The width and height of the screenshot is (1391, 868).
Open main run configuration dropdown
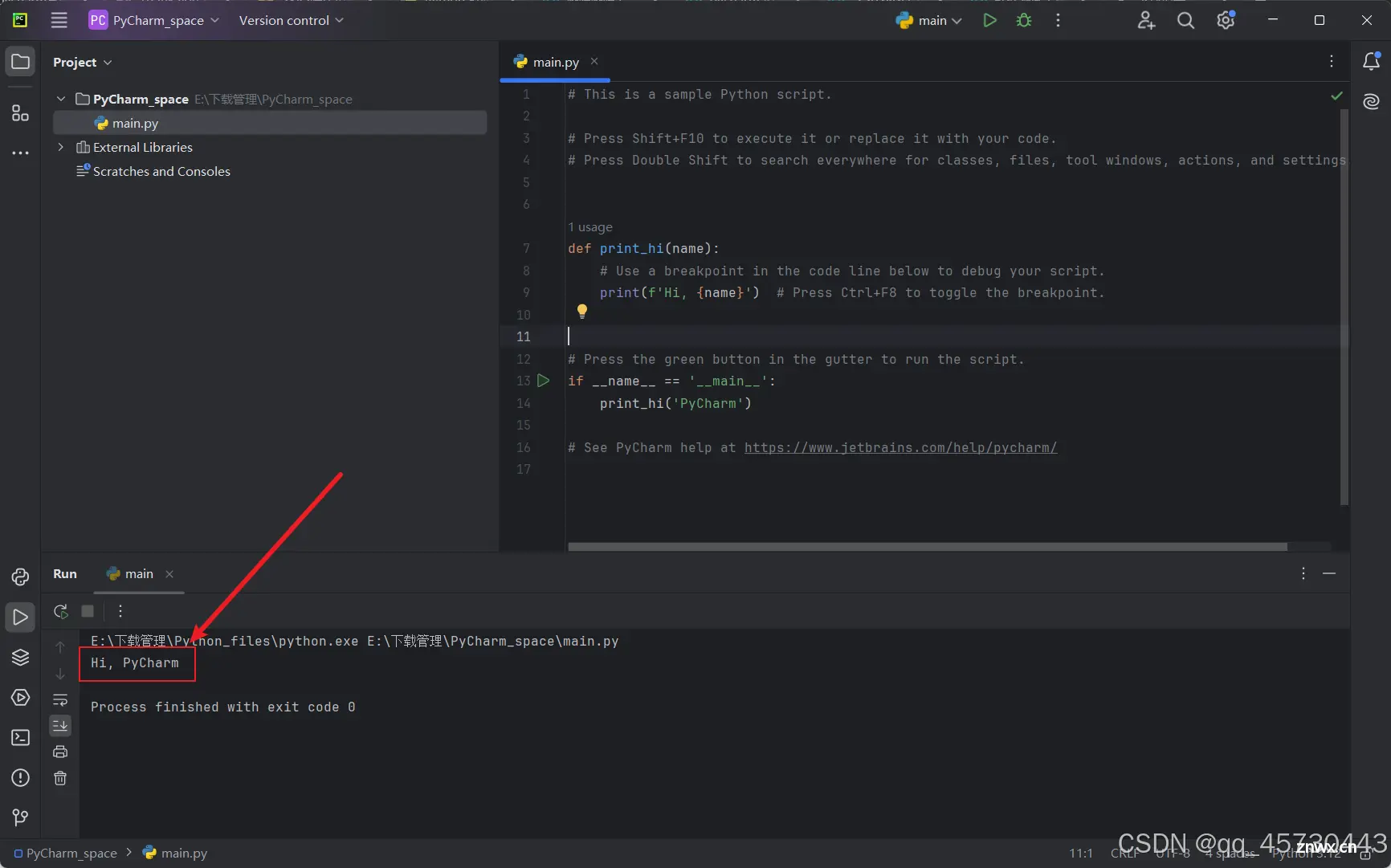(928, 20)
